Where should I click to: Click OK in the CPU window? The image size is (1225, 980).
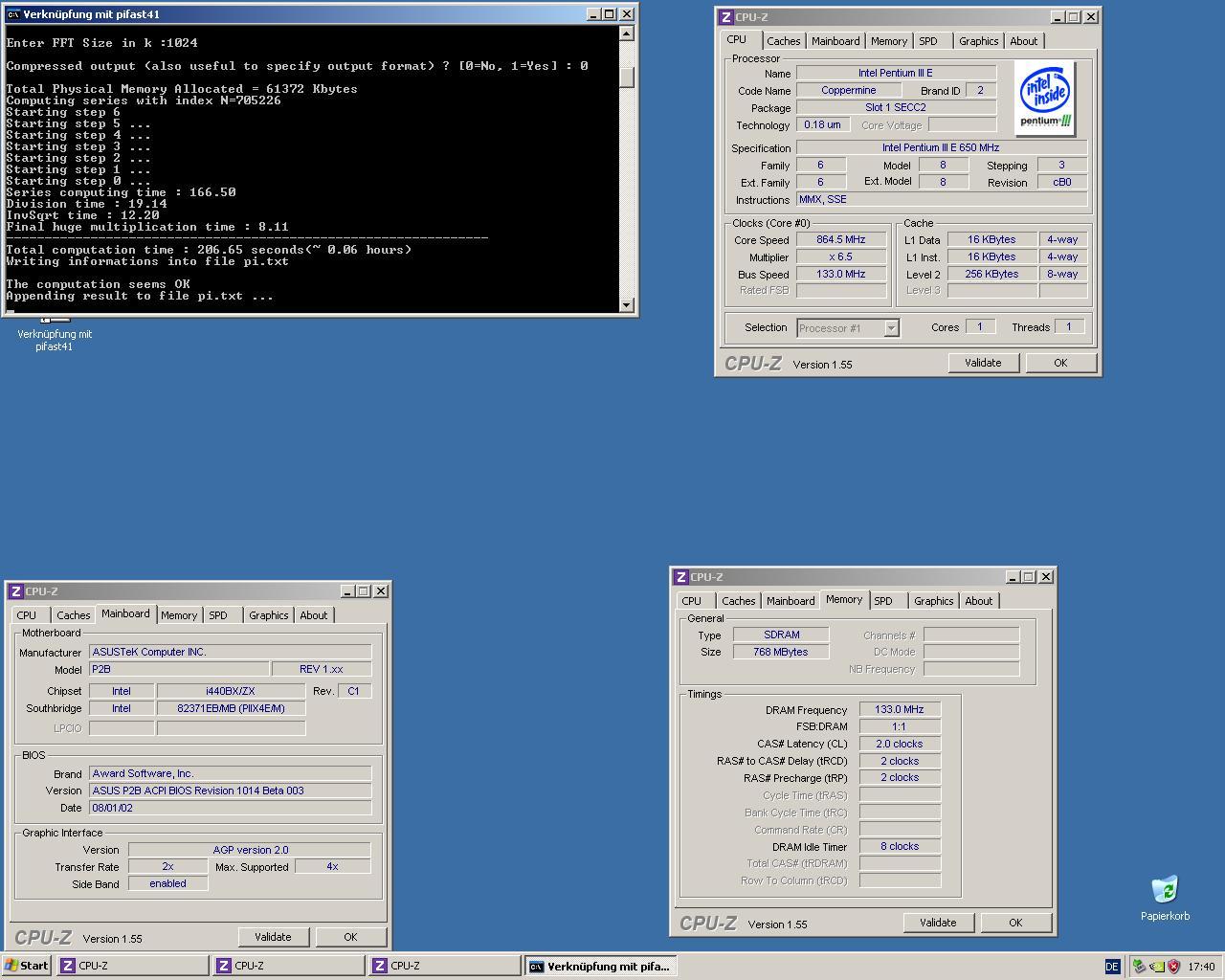[x=1060, y=363]
